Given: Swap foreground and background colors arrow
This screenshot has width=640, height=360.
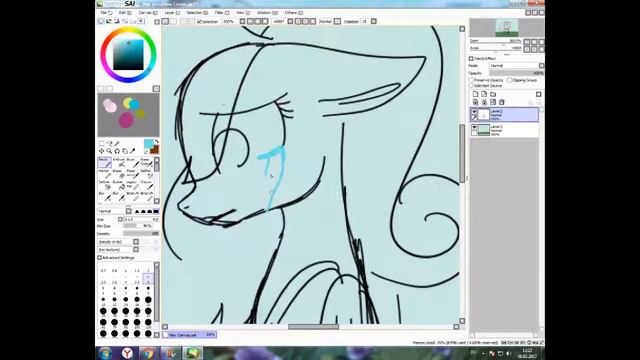Looking at the screenshot, I should 156,142.
